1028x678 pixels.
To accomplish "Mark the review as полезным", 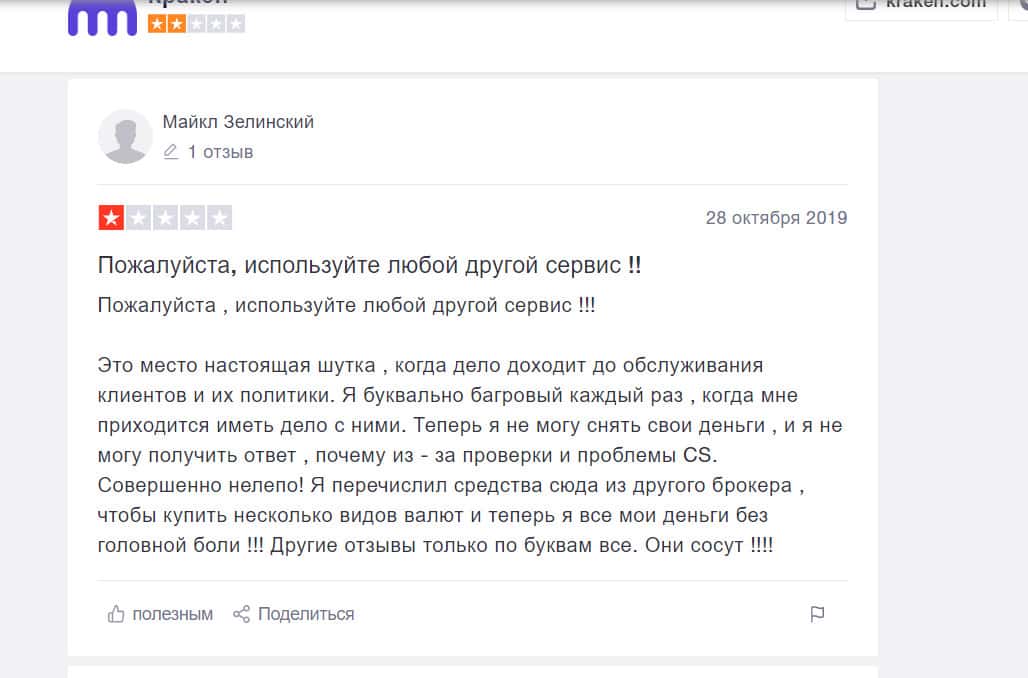I will pos(172,614).
